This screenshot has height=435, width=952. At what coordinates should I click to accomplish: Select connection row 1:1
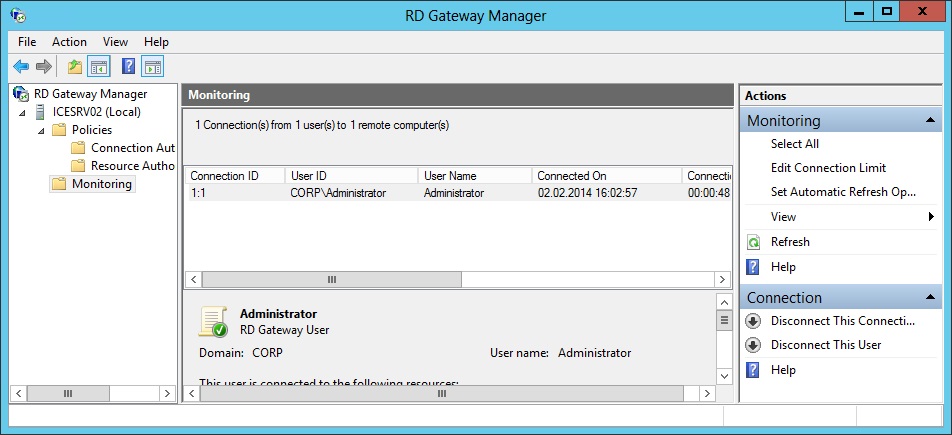458,193
